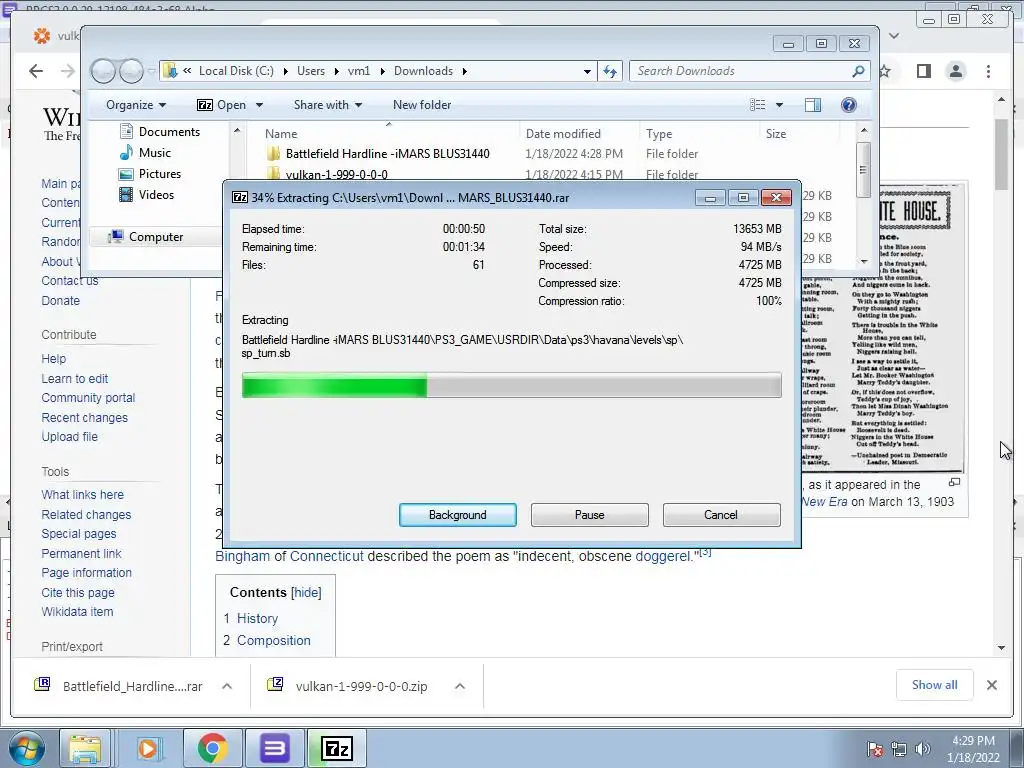This screenshot has height=768, width=1024.
Task: Select Users in the address breadcrumb
Action: click(x=311, y=71)
